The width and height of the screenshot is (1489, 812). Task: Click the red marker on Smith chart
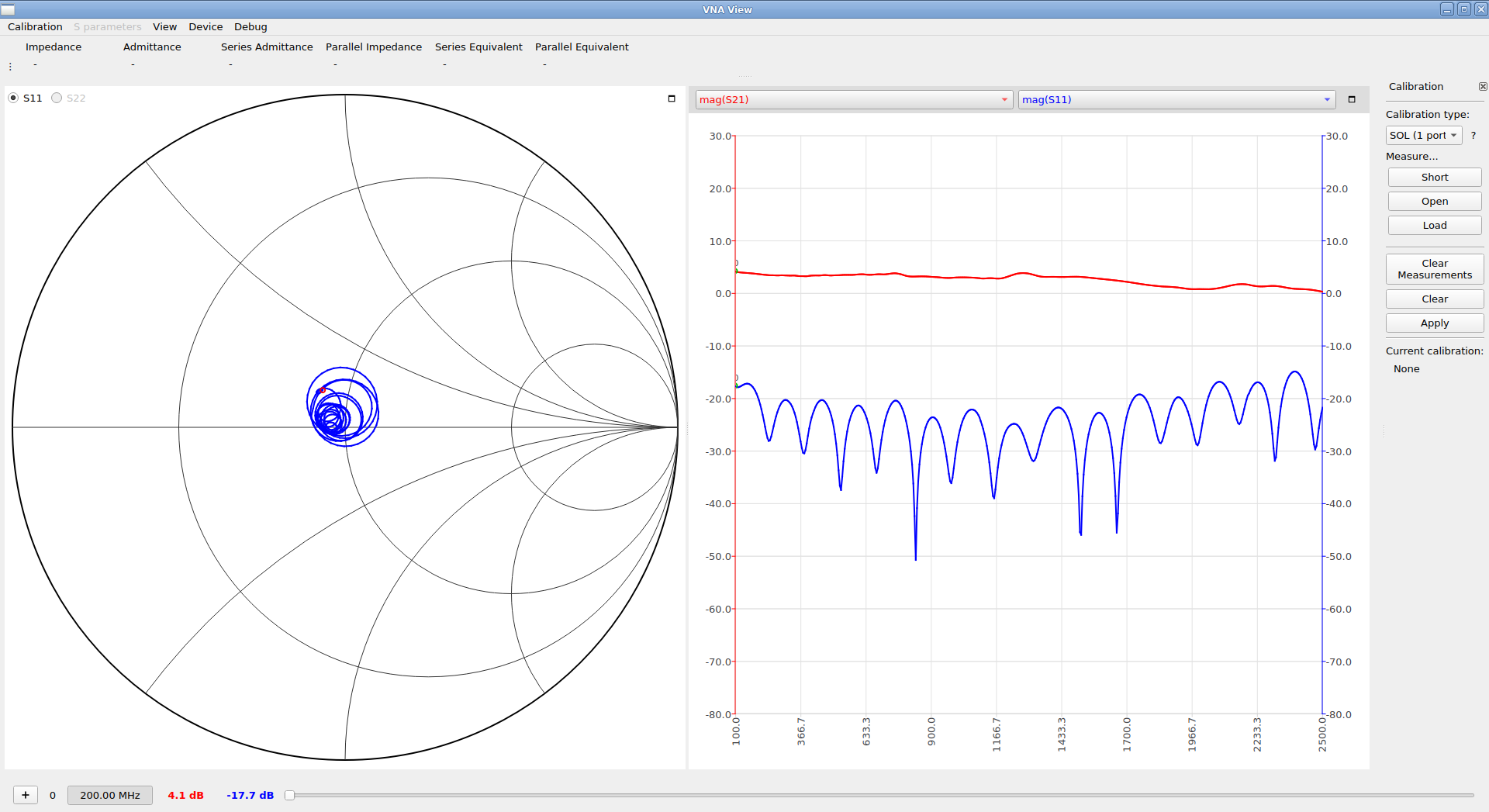coord(320,390)
